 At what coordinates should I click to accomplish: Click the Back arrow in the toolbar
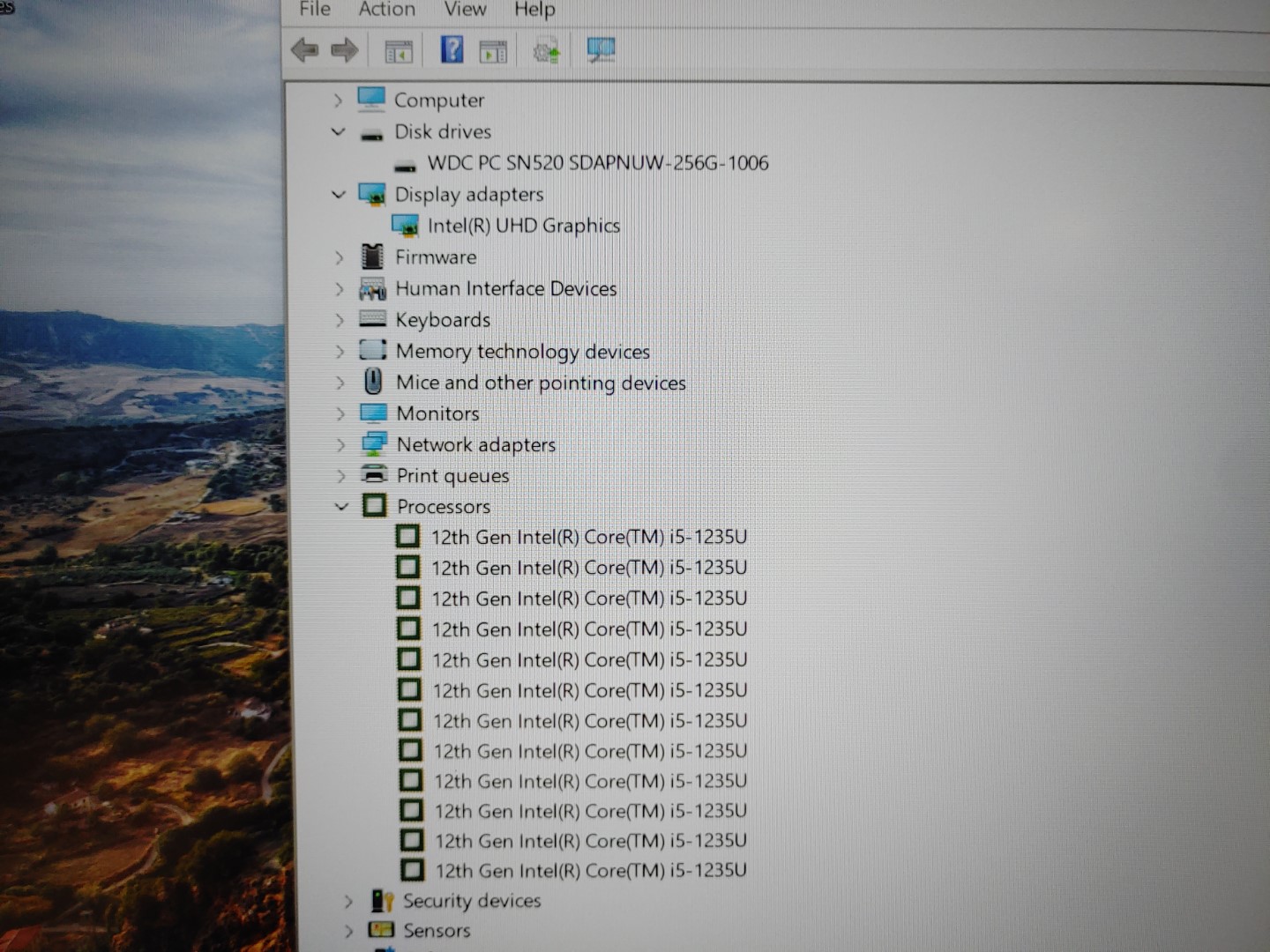pyautogui.click(x=304, y=50)
